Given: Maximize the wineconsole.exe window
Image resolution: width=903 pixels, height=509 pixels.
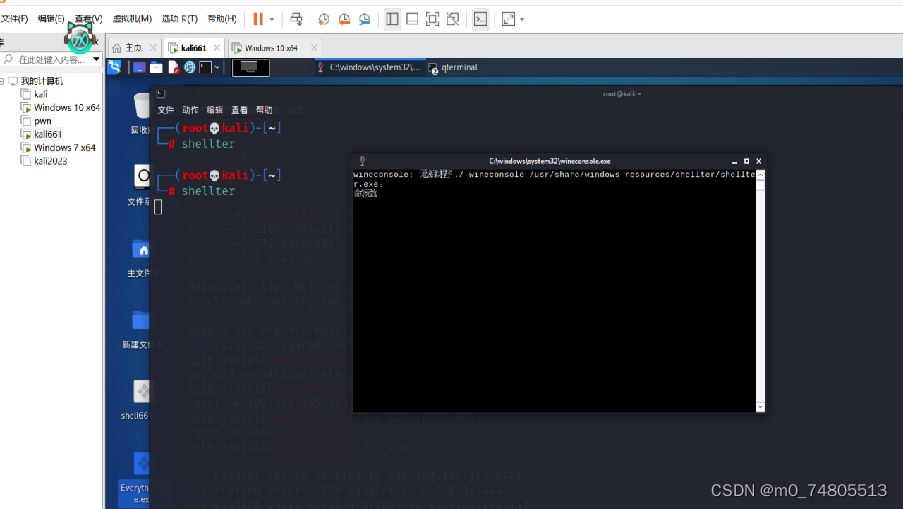Looking at the screenshot, I should pos(746,162).
